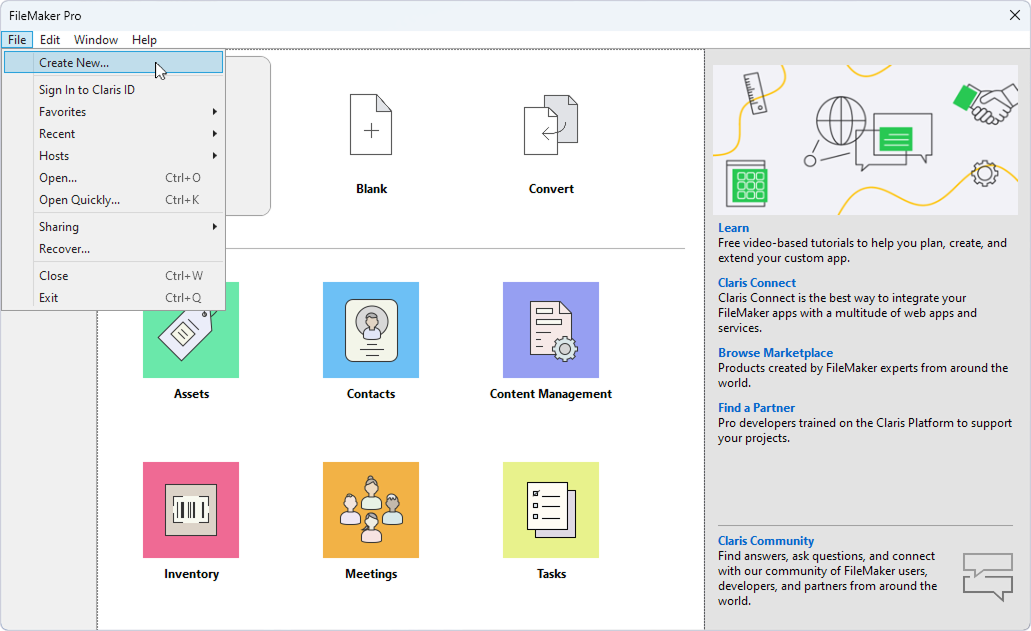Click the Claris Community speech-bubble graphic
The image size is (1031, 631).
(987, 575)
